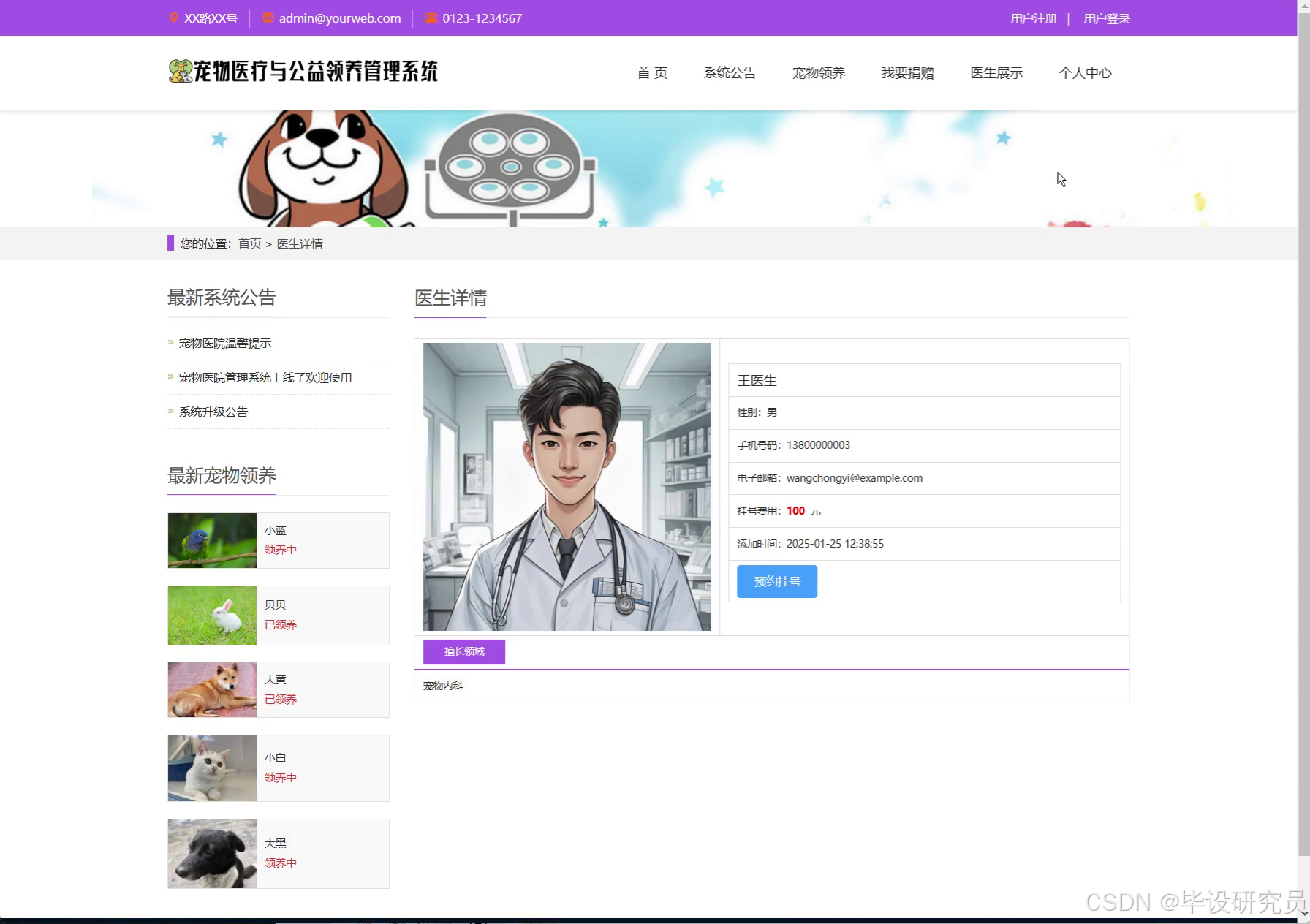Click pet name 大黄
The width and height of the screenshot is (1310, 924).
point(276,679)
